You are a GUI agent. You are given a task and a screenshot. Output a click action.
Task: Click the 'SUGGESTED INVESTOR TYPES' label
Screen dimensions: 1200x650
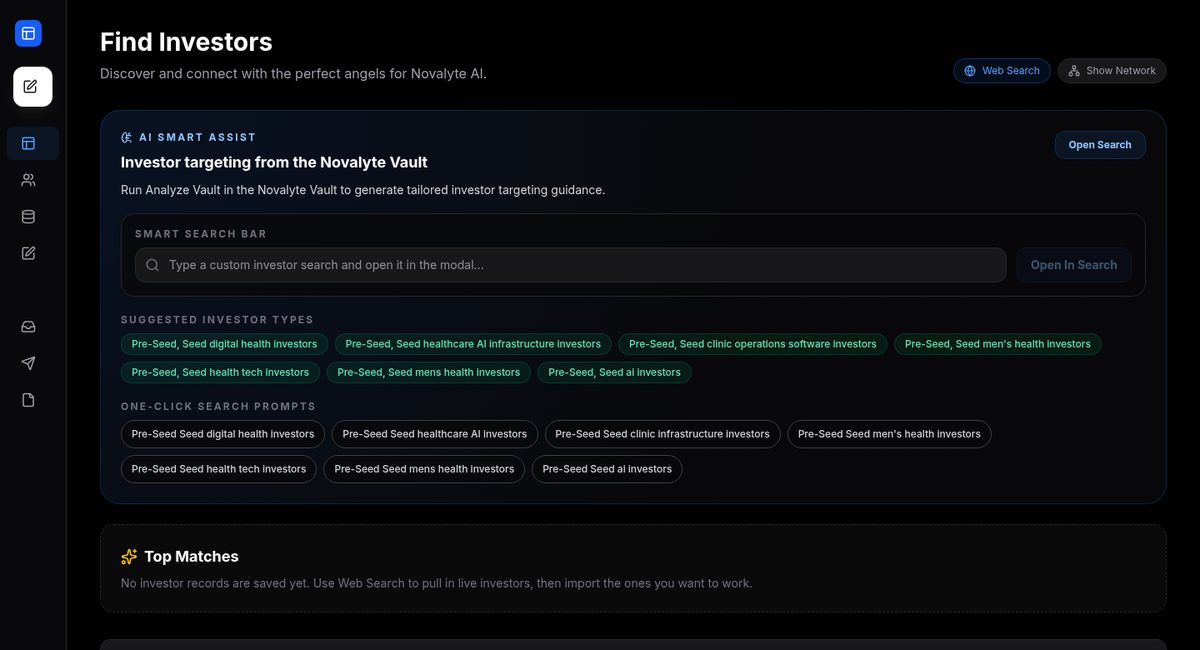coord(217,320)
